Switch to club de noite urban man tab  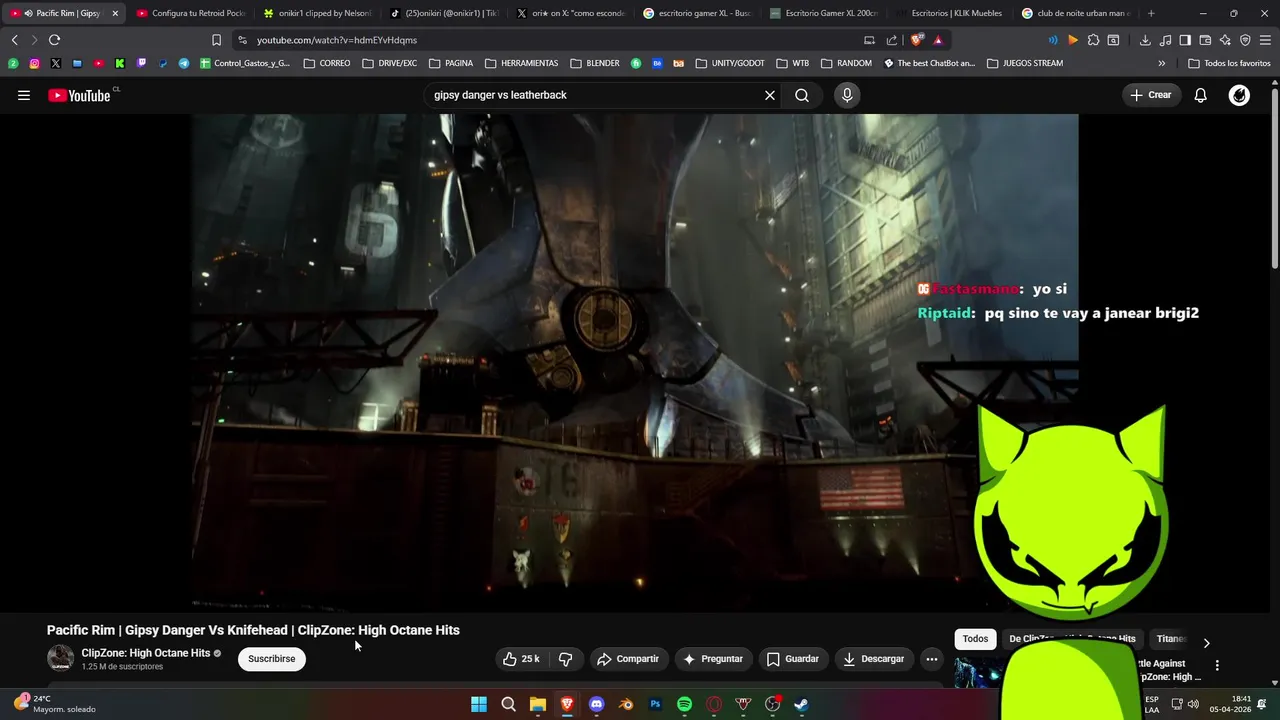[x=1078, y=13]
